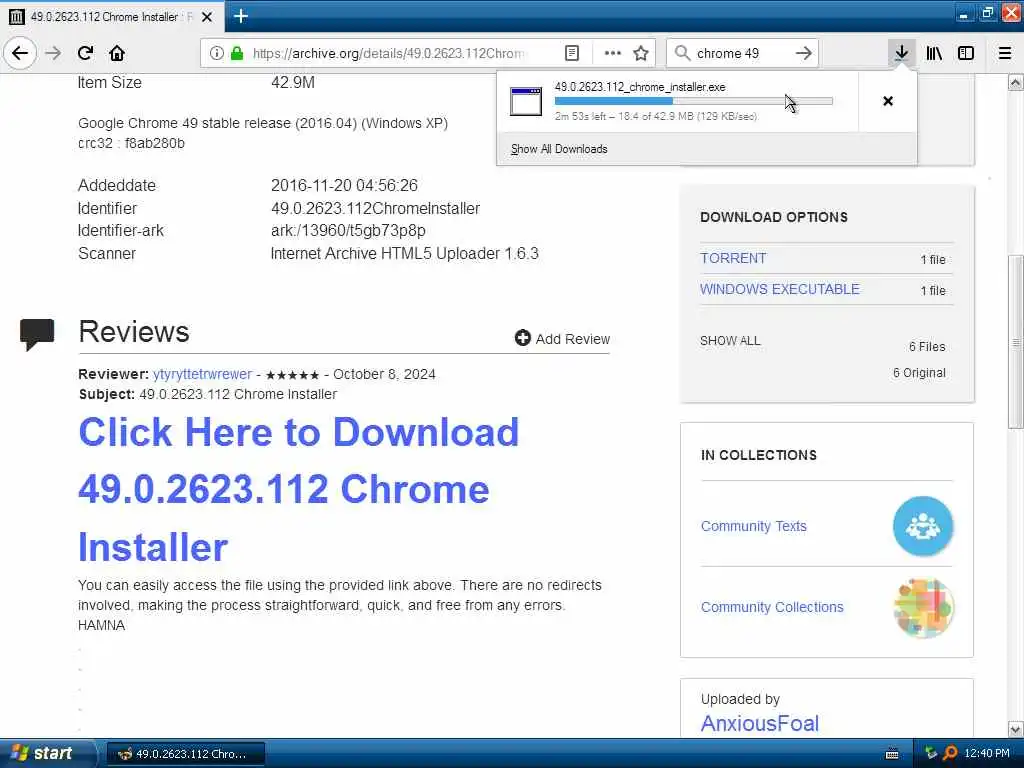This screenshot has width=1024, height=768.
Task: Click the DOWNLOAD OPTIONS heading
Action: 774,217
